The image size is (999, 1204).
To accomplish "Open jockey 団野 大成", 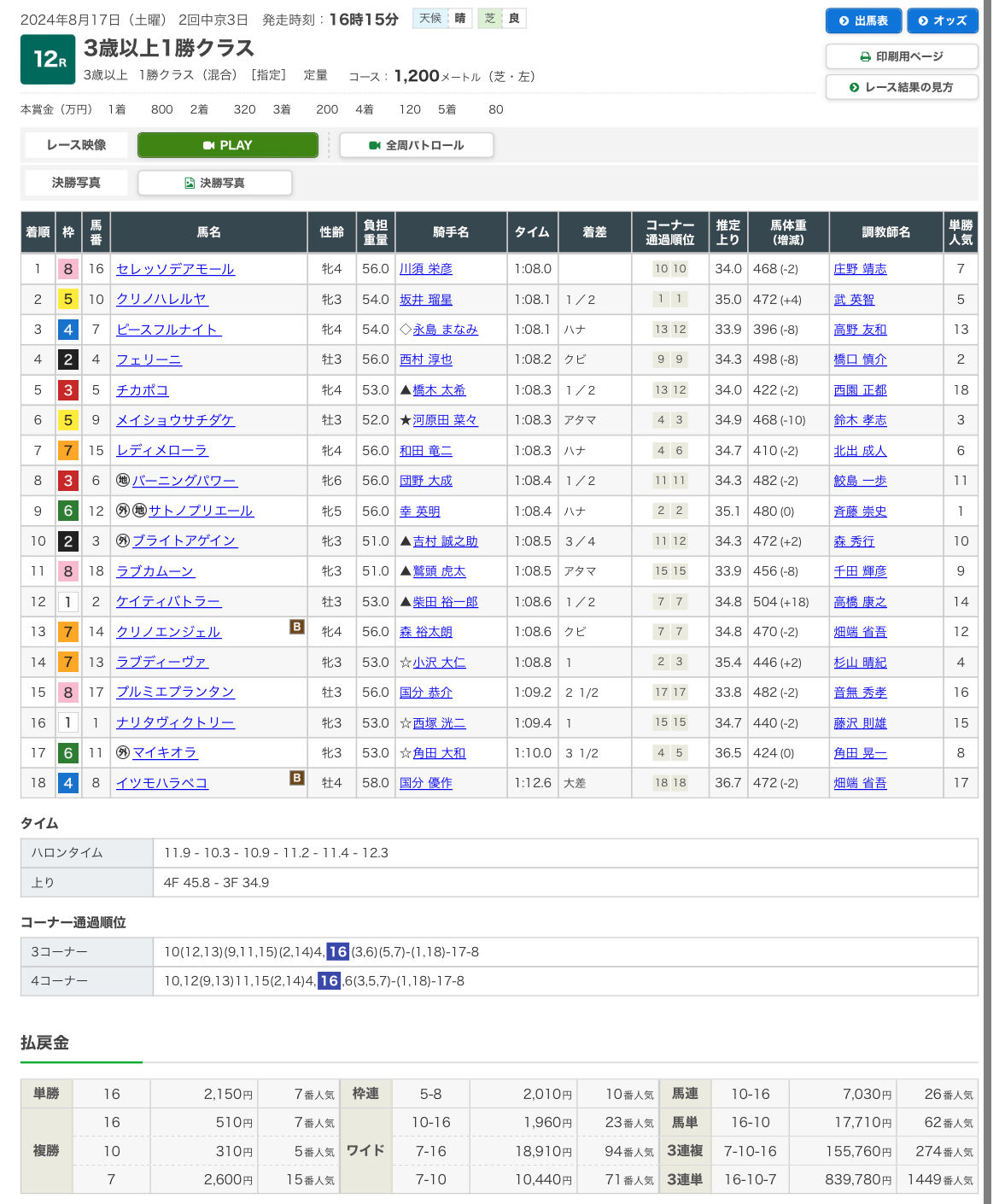I will tap(426, 481).
